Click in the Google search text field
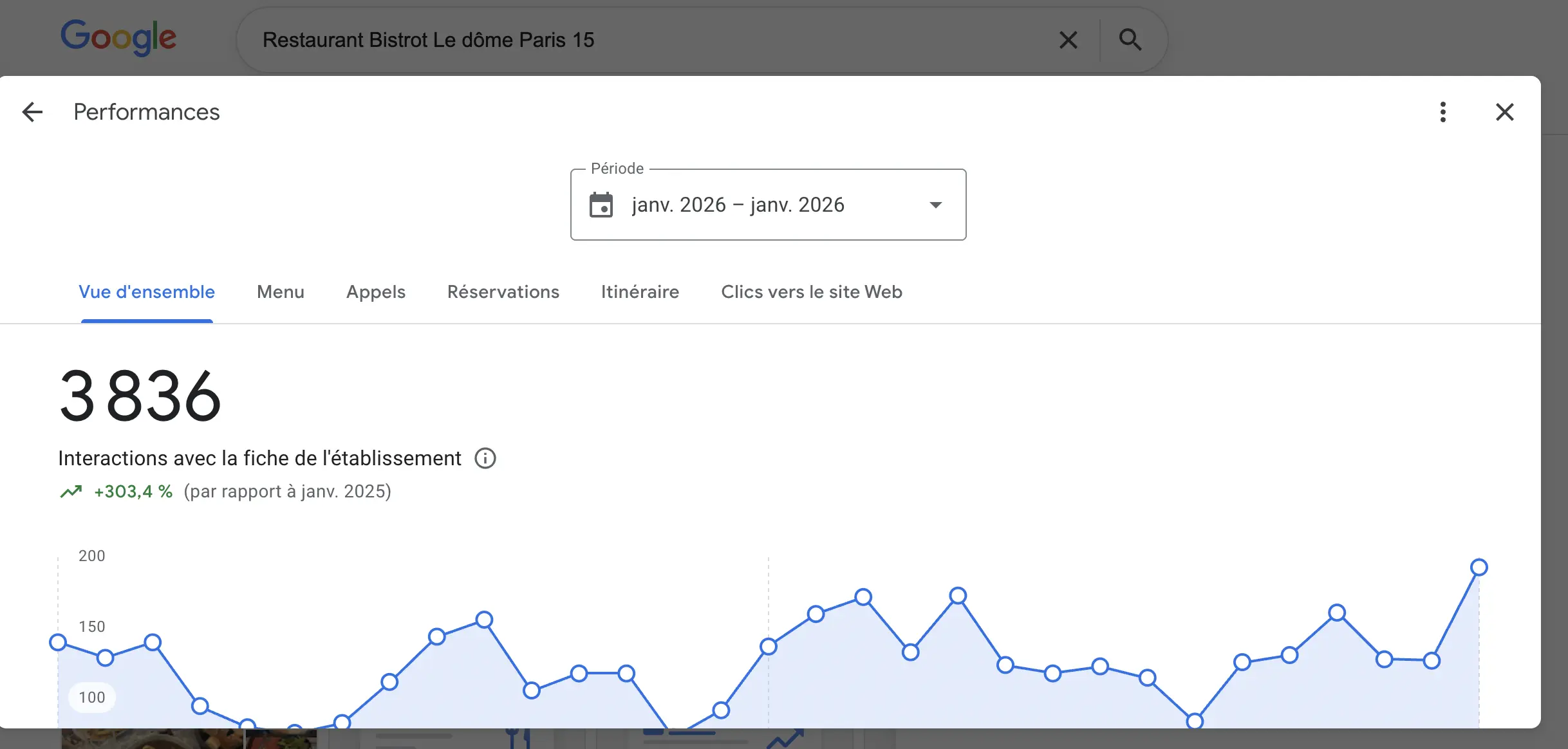Image resolution: width=1568 pixels, height=749 pixels. (x=644, y=40)
